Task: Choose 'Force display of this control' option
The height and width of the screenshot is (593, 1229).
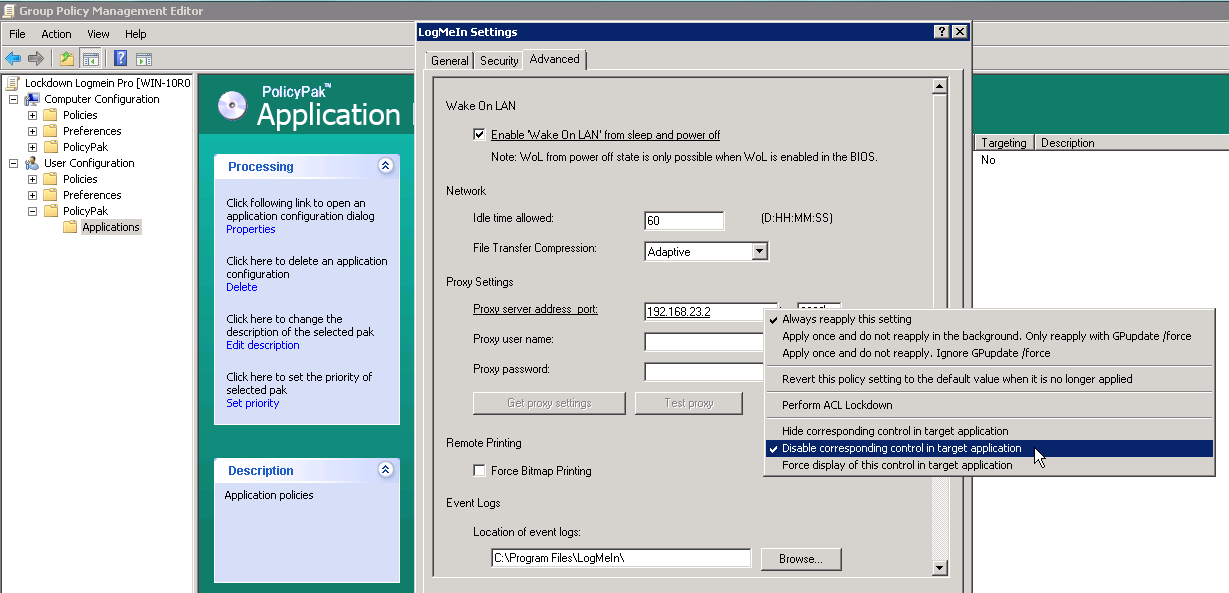Action: click(x=990, y=465)
